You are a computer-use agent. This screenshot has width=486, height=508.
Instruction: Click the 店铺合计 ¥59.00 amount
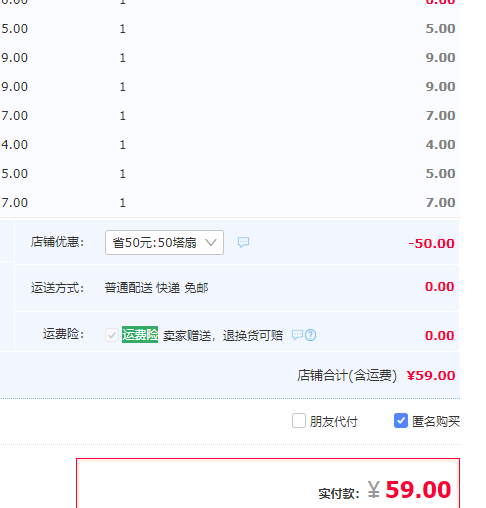click(431, 376)
